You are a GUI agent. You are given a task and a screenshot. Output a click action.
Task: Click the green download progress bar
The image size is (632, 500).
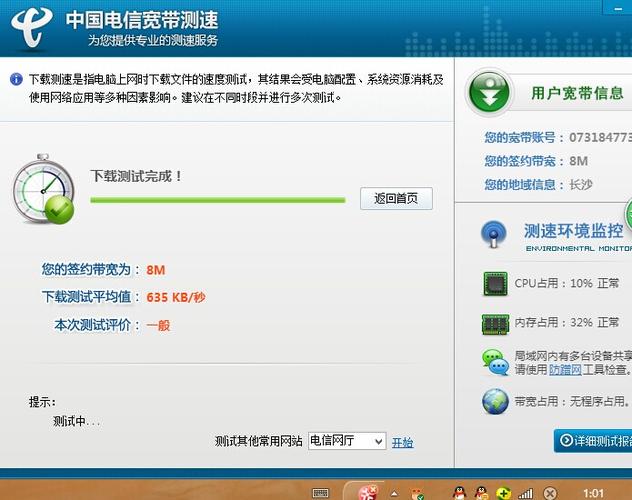tap(218, 200)
